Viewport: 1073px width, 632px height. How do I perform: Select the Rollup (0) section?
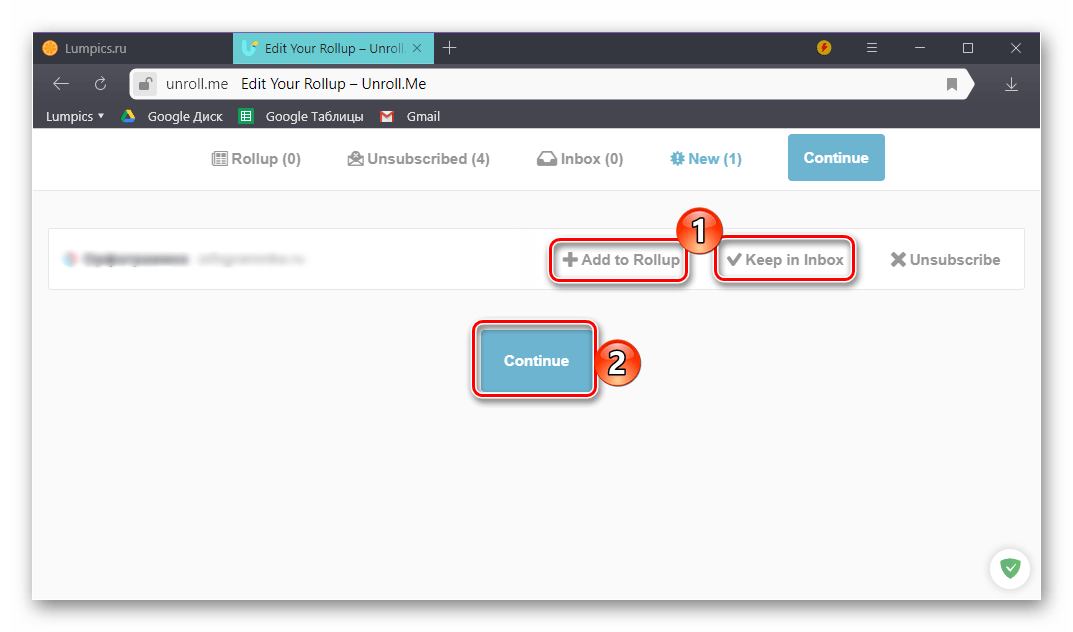pos(256,158)
